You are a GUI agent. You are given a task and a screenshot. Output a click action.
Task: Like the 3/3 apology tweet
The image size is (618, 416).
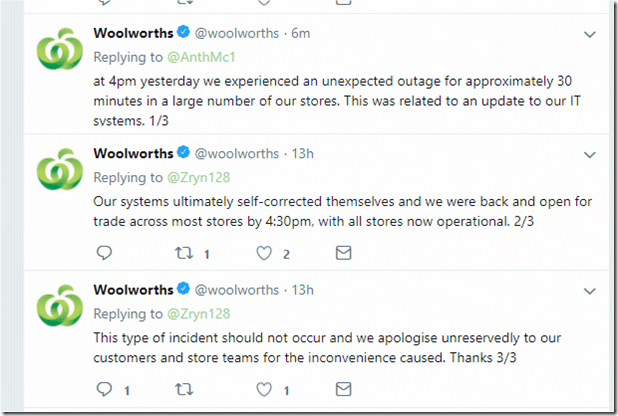263,389
